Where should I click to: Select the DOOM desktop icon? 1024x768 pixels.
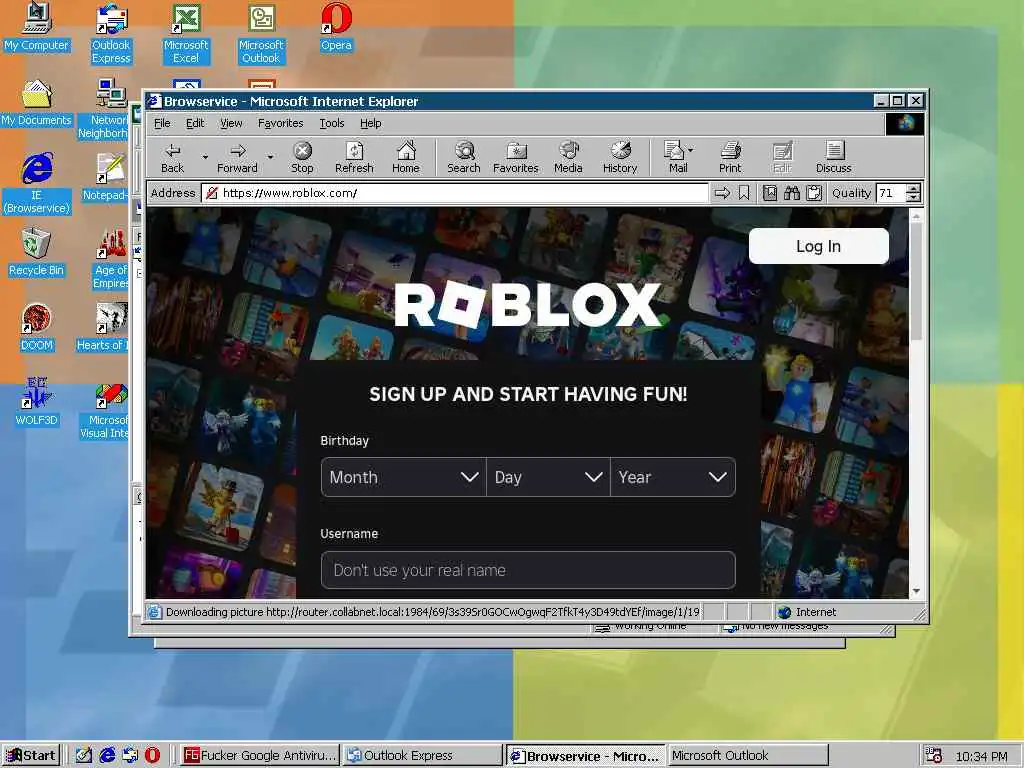36,328
